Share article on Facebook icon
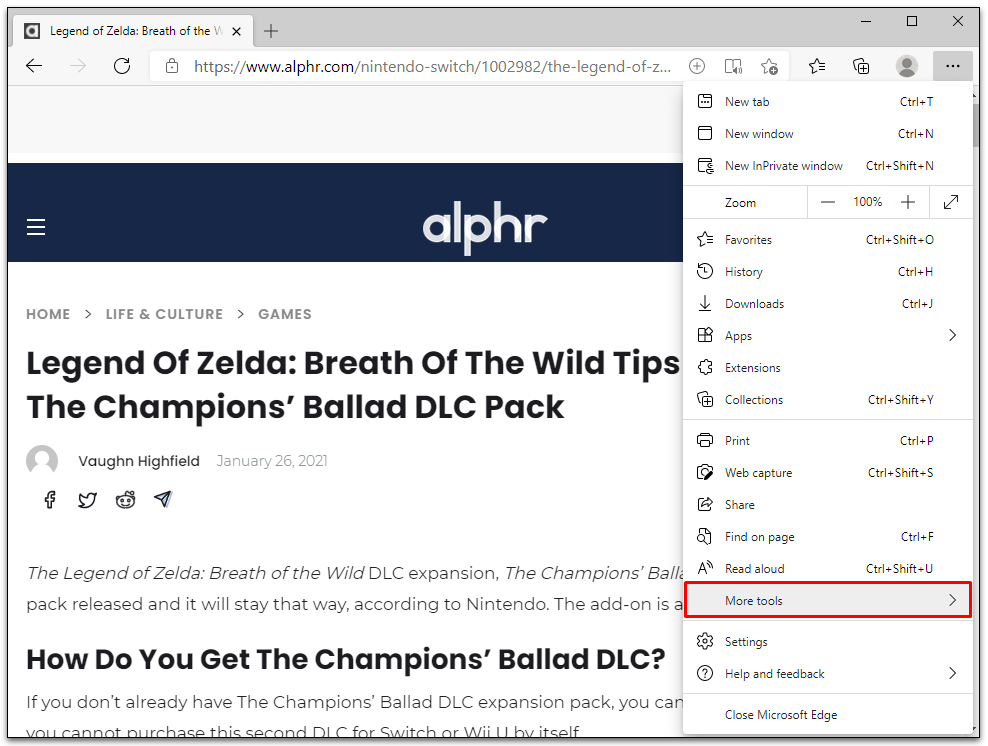The image size is (988, 746). (x=50, y=500)
